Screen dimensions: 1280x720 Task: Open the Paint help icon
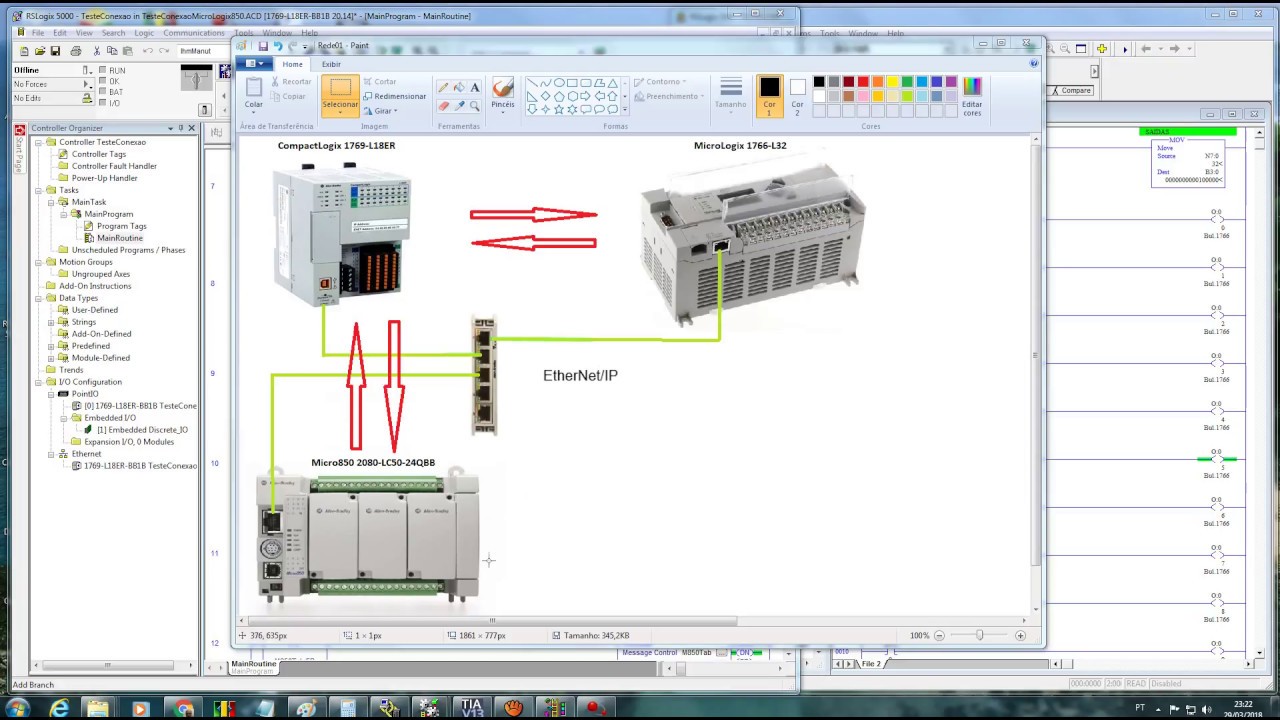pyautogui.click(x=1034, y=63)
